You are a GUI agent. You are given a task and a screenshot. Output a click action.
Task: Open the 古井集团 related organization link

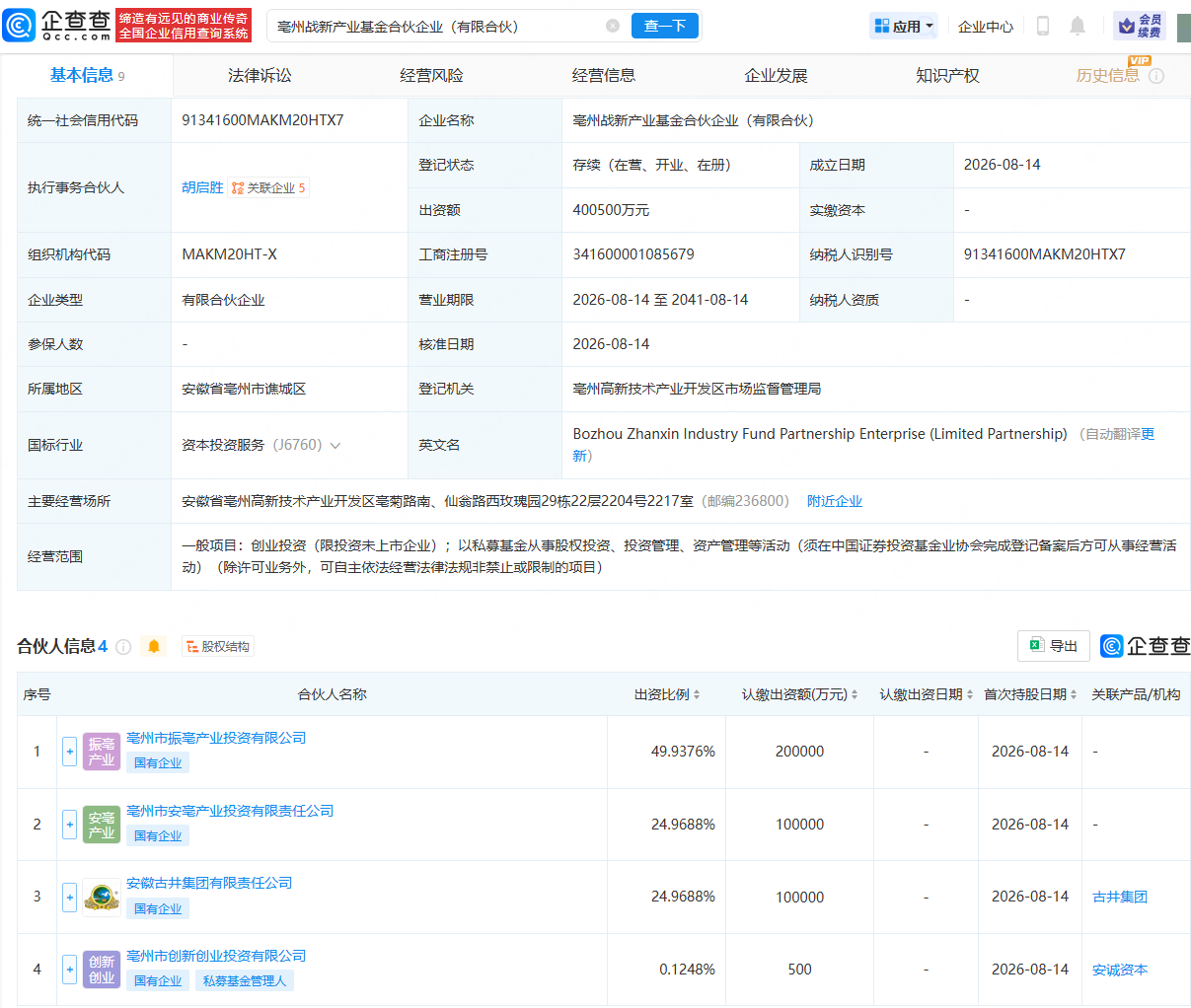pyautogui.click(x=1120, y=897)
